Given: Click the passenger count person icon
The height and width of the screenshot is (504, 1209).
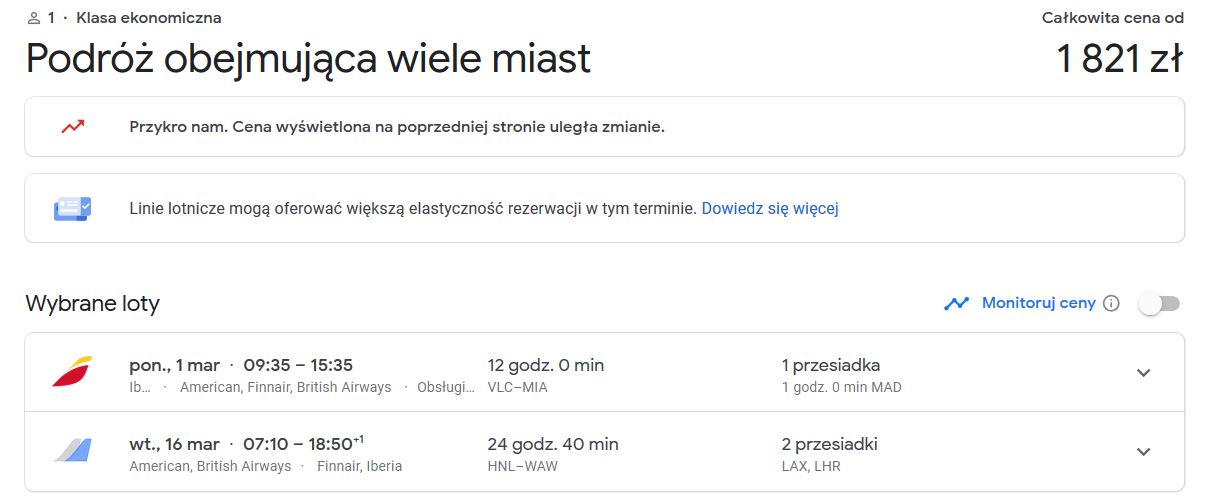Looking at the screenshot, I should tap(34, 18).
